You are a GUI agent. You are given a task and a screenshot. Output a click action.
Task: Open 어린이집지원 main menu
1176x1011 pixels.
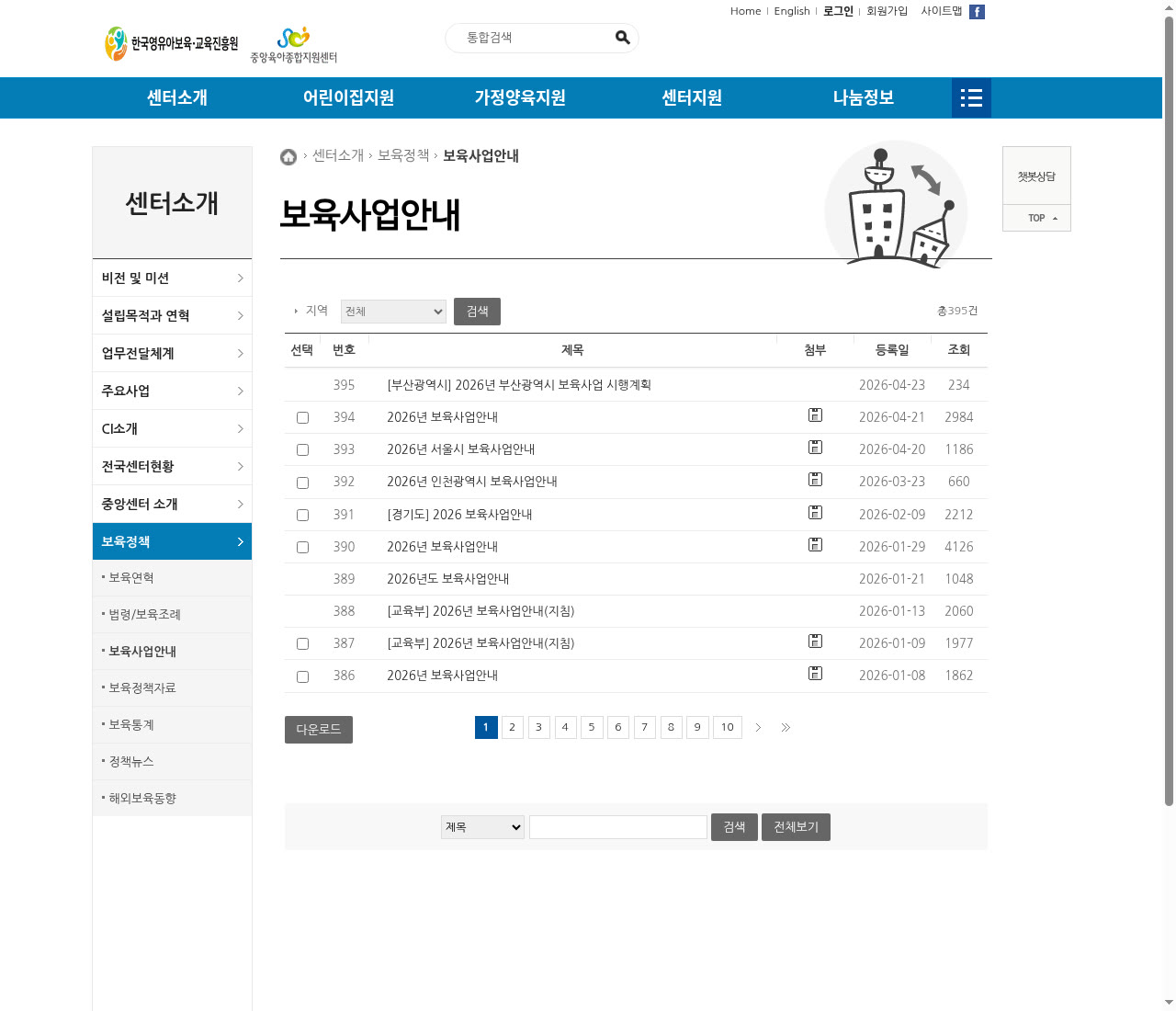(x=348, y=97)
